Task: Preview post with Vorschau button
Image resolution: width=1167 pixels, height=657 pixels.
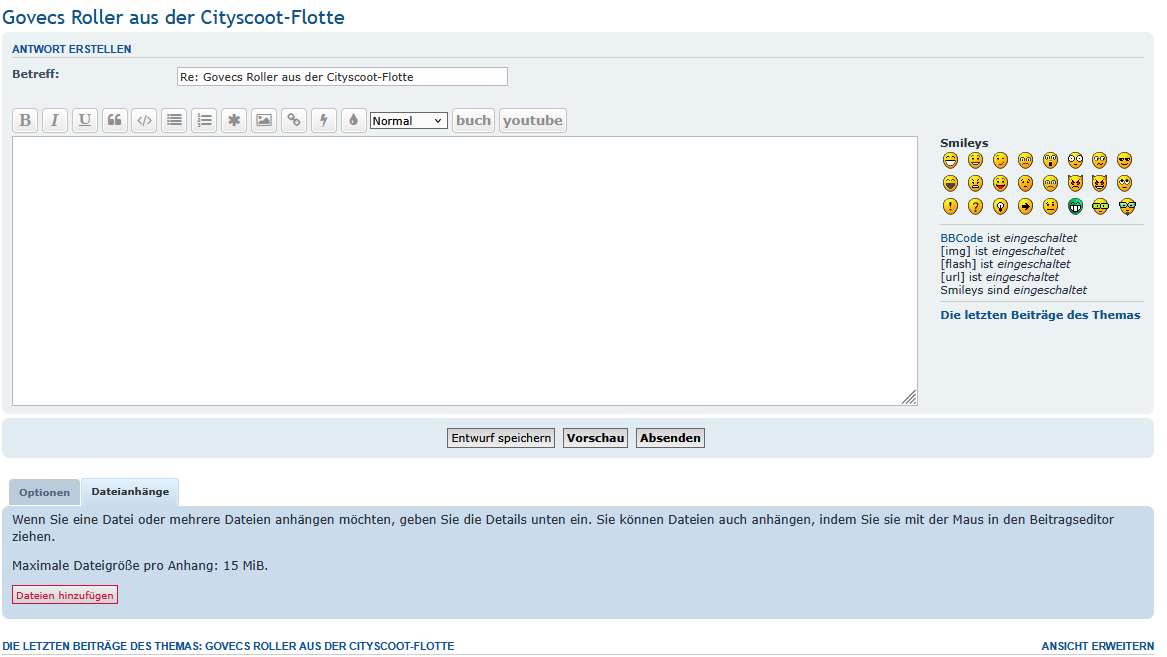Action: coord(595,438)
